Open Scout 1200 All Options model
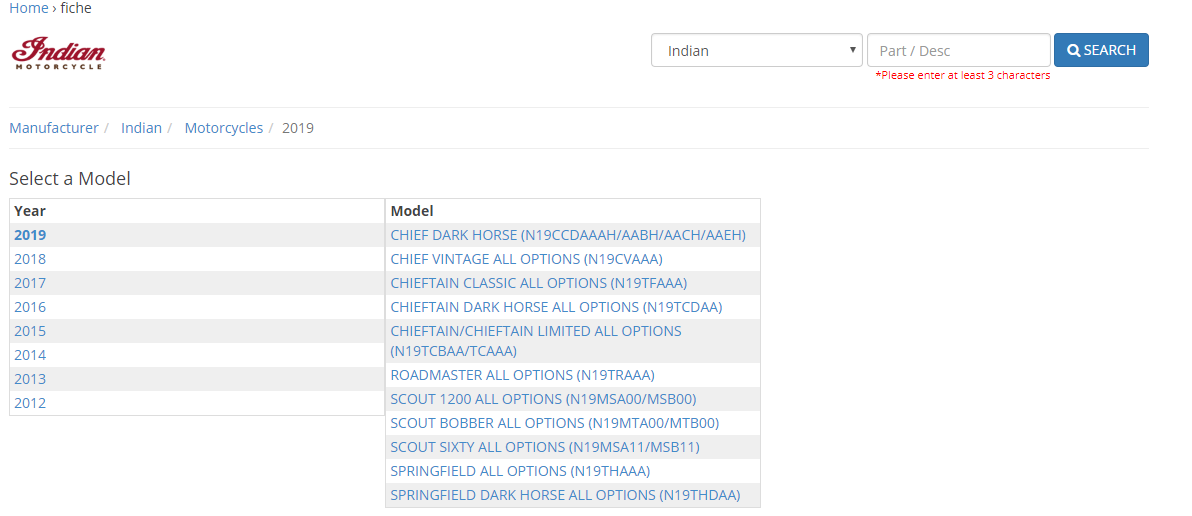1192x516 pixels. tap(544, 399)
